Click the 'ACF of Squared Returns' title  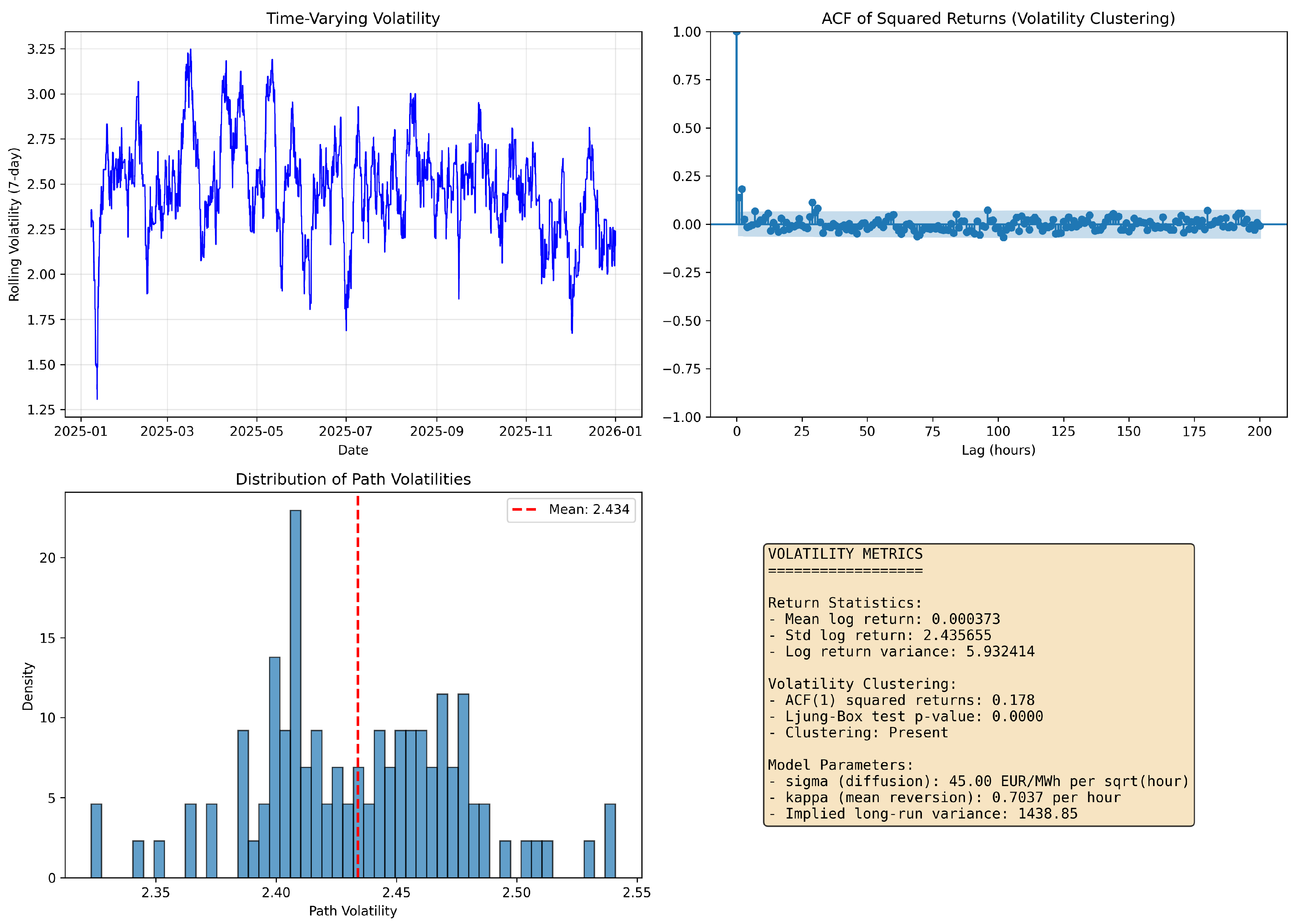coord(998,19)
